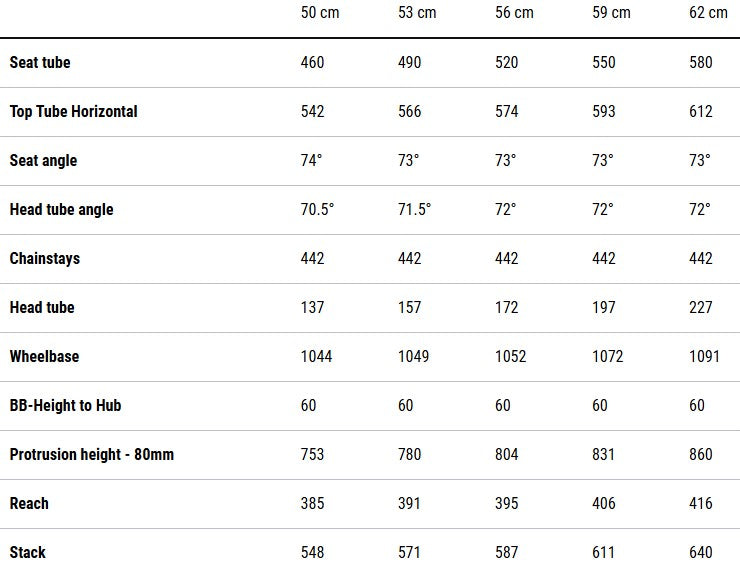Click the Seat tube row label

click(40, 62)
